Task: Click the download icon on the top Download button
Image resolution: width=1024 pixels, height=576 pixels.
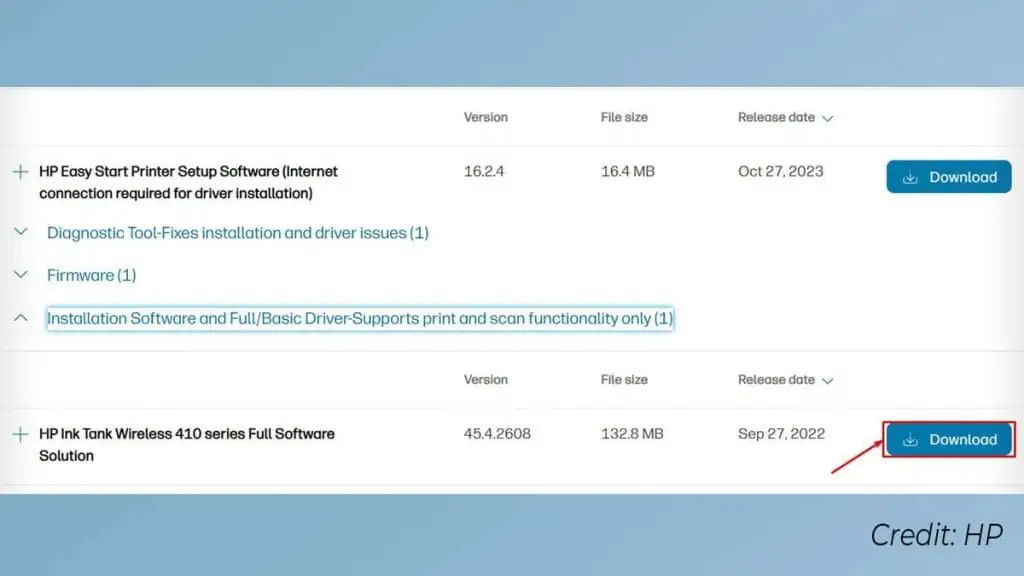Action: (x=911, y=176)
